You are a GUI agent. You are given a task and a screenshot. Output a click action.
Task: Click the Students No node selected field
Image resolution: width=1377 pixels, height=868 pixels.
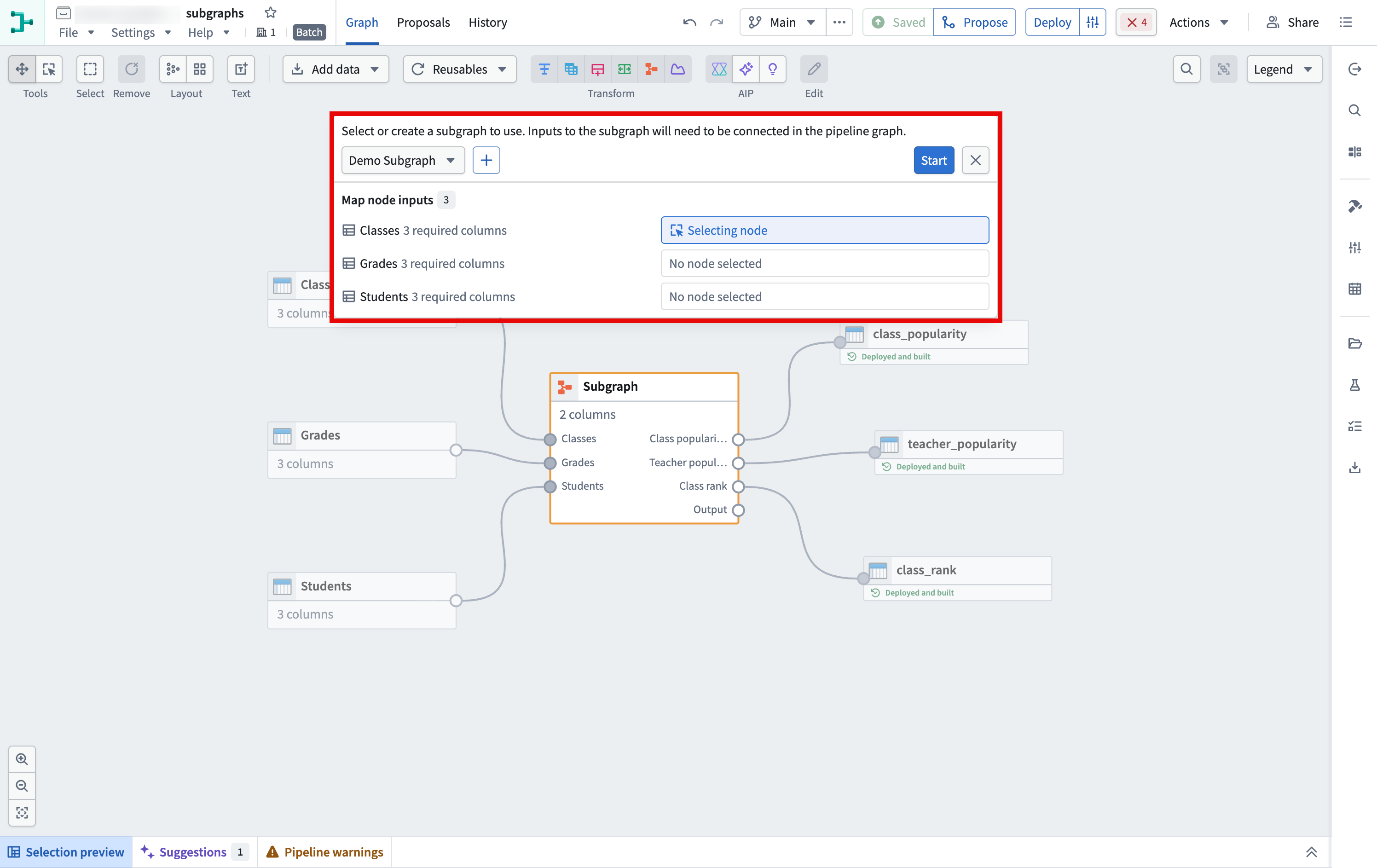[825, 296]
